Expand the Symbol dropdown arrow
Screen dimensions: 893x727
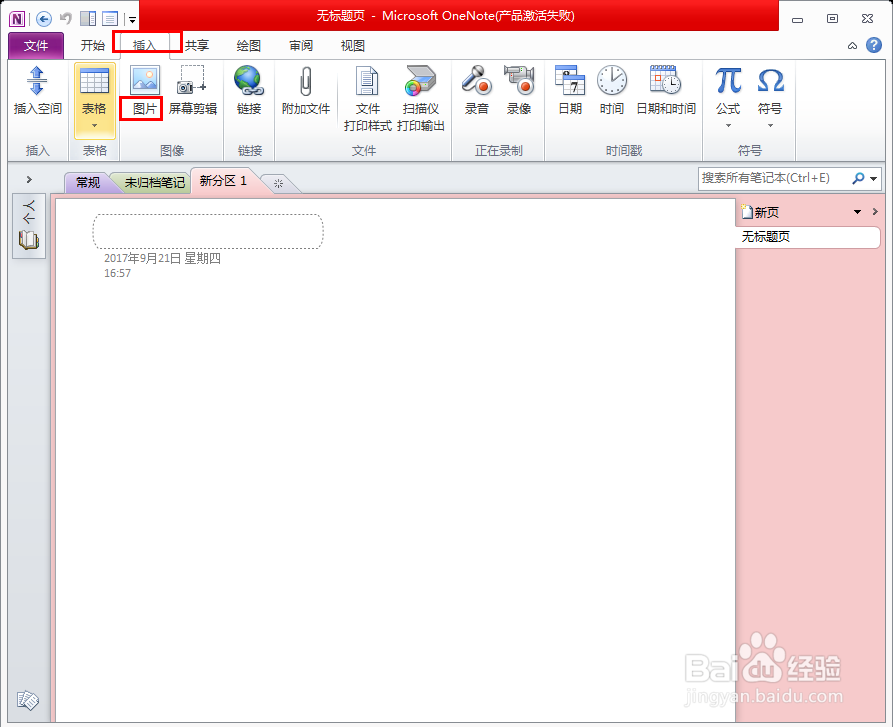(770, 125)
